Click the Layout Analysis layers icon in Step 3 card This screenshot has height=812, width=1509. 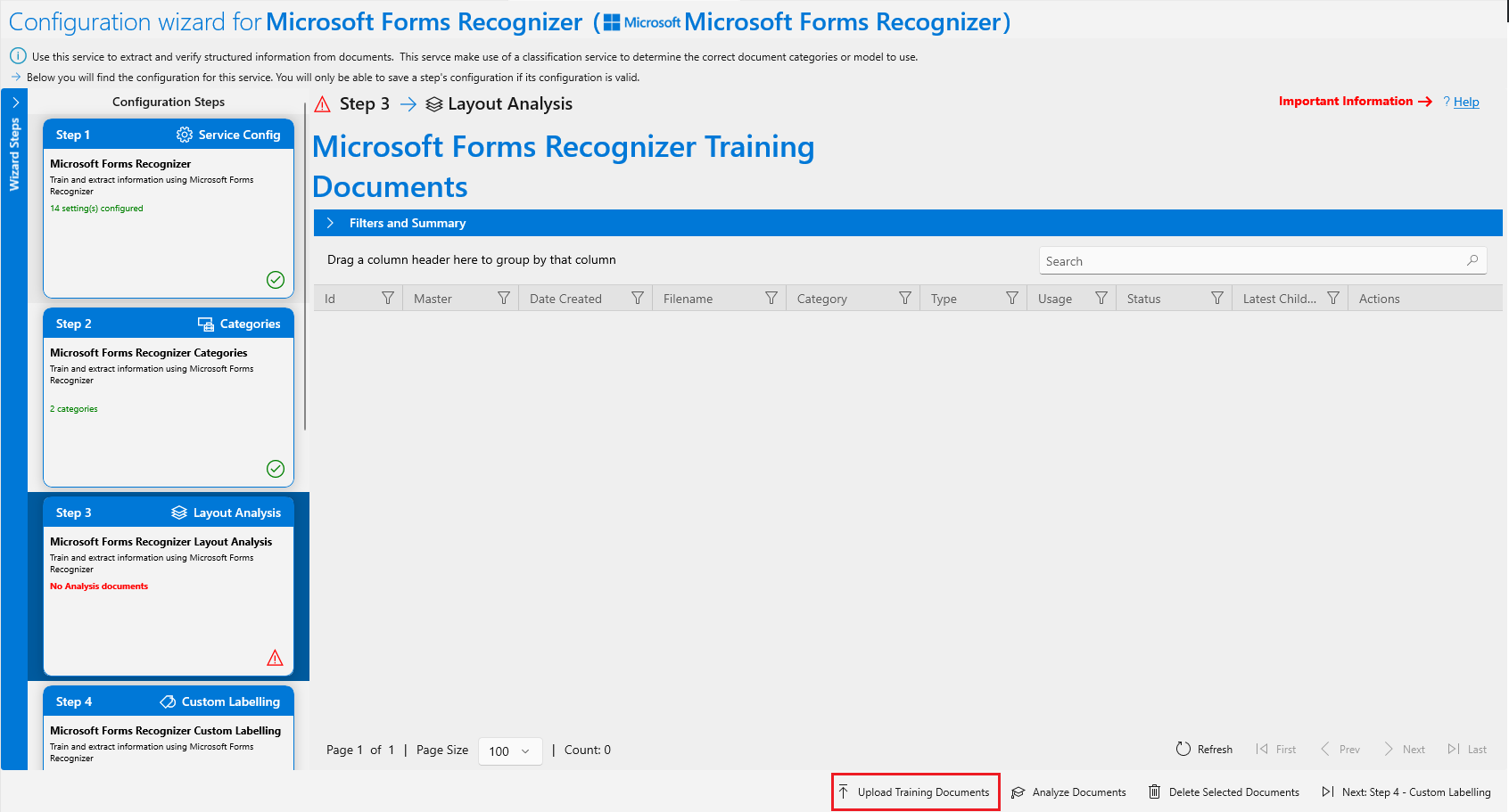[x=179, y=513]
